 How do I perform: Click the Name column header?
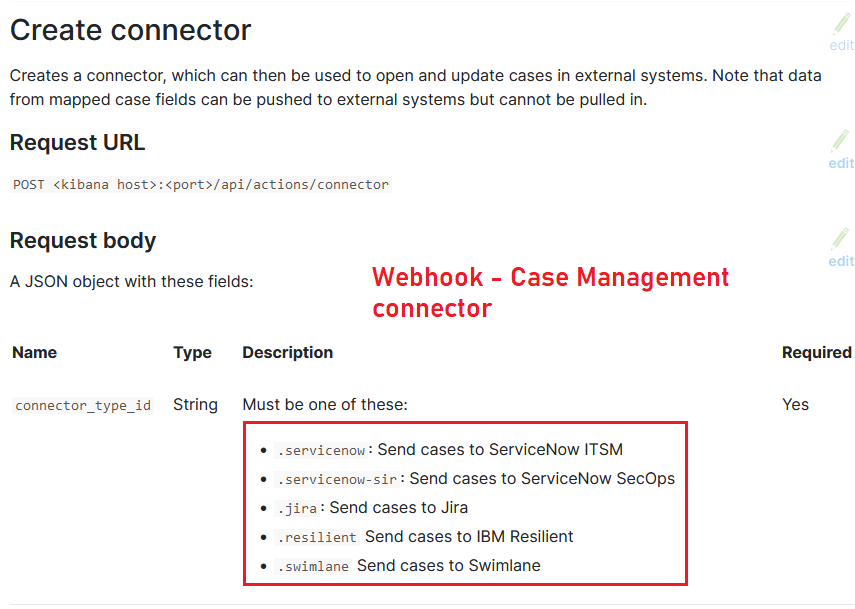[34, 352]
